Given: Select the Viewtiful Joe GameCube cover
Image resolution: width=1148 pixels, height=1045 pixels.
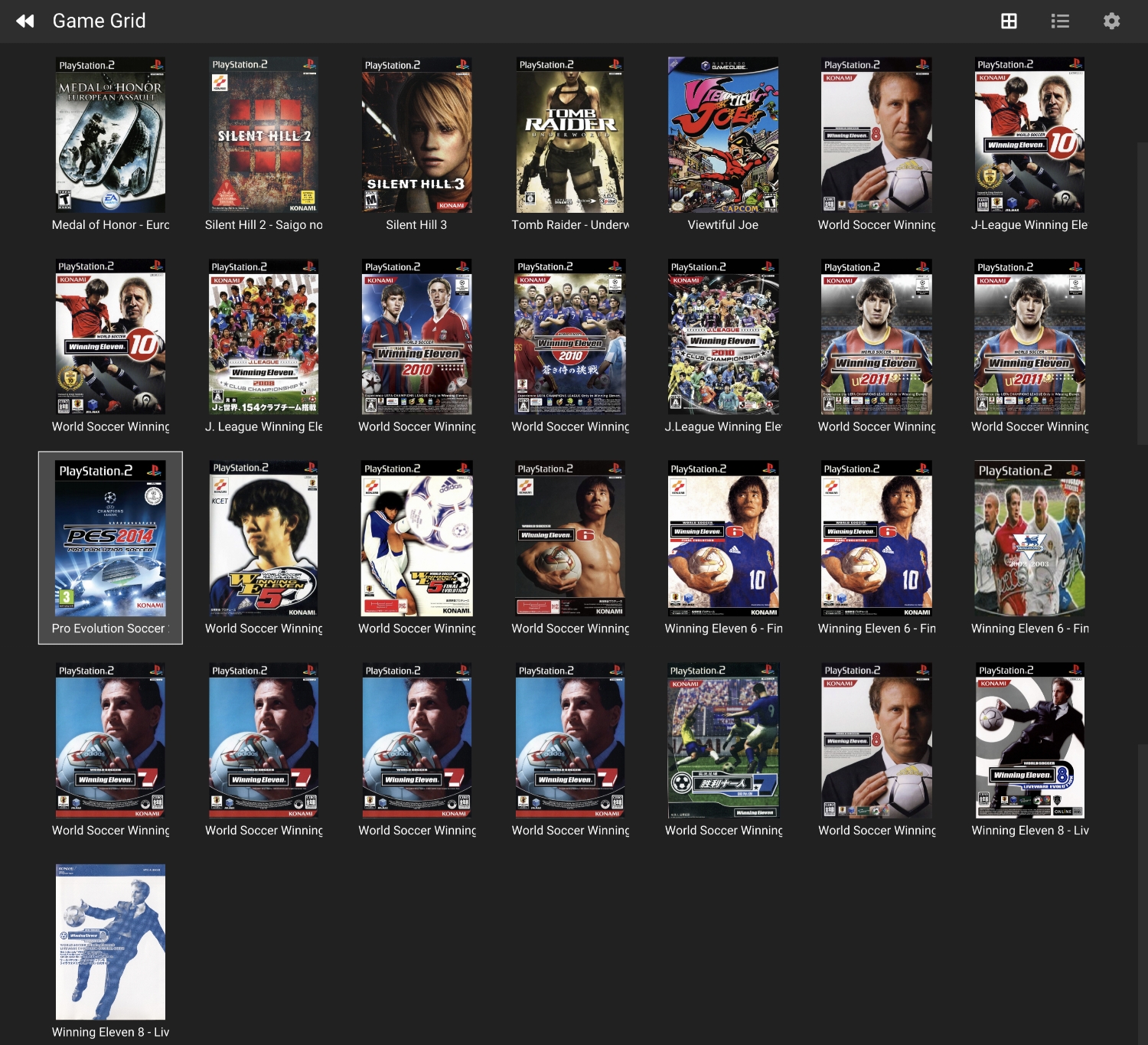Looking at the screenshot, I should [723, 135].
